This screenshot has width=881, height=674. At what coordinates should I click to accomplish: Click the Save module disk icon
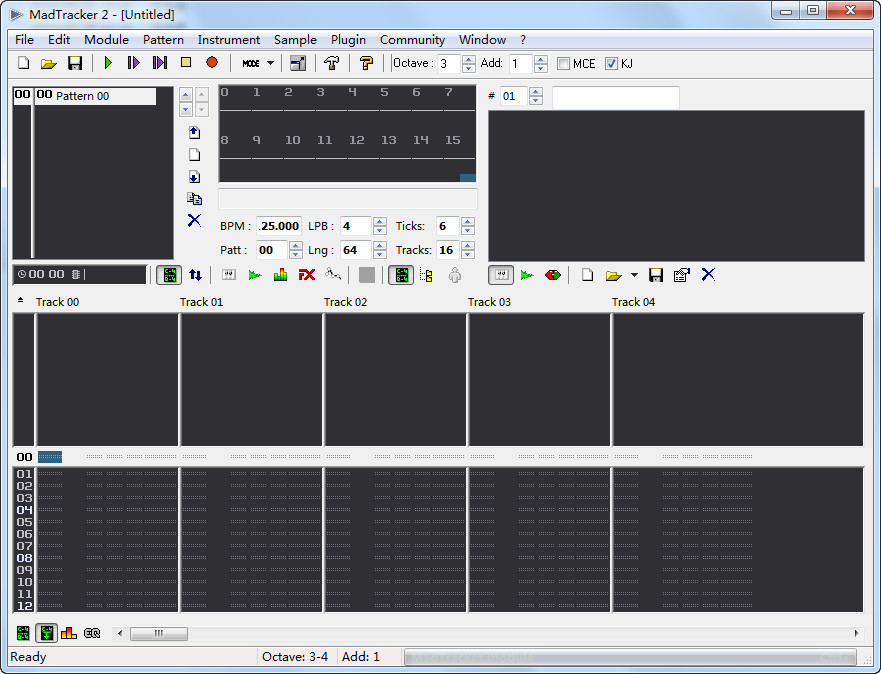[x=75, y=63]
